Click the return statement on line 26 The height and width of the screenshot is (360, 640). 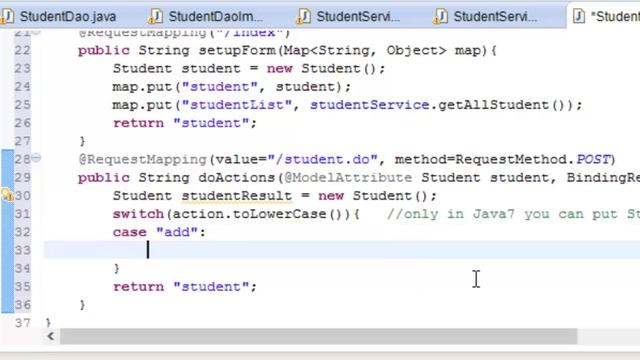[x=184, y=123]
